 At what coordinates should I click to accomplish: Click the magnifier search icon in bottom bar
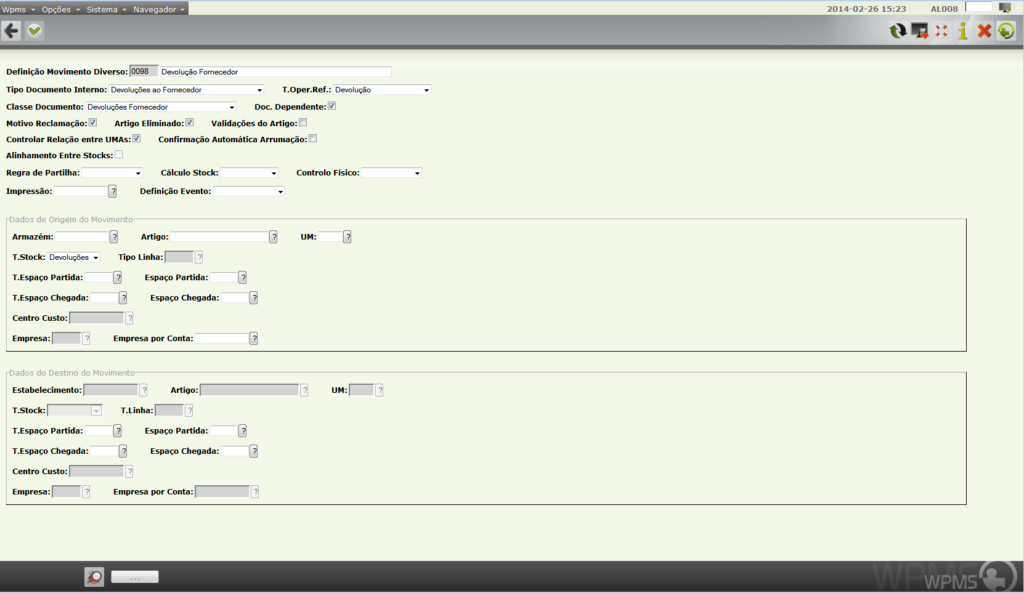94,577
